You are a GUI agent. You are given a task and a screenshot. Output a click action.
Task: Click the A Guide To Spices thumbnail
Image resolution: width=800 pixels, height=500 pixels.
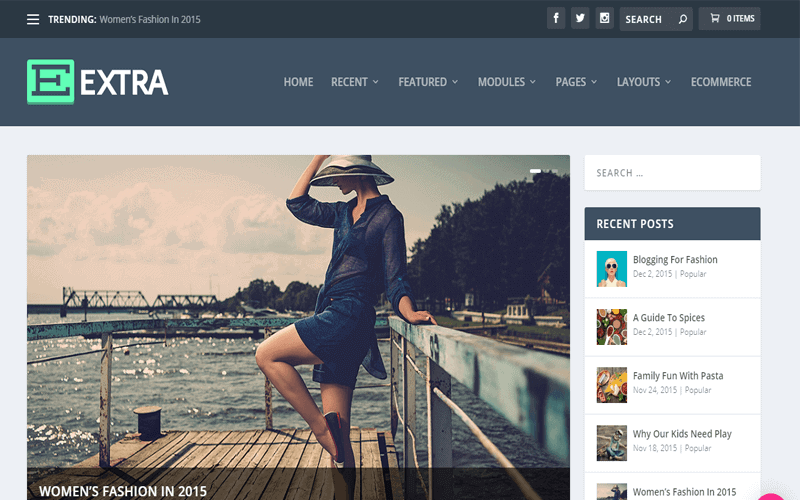(x=611, y=327)
